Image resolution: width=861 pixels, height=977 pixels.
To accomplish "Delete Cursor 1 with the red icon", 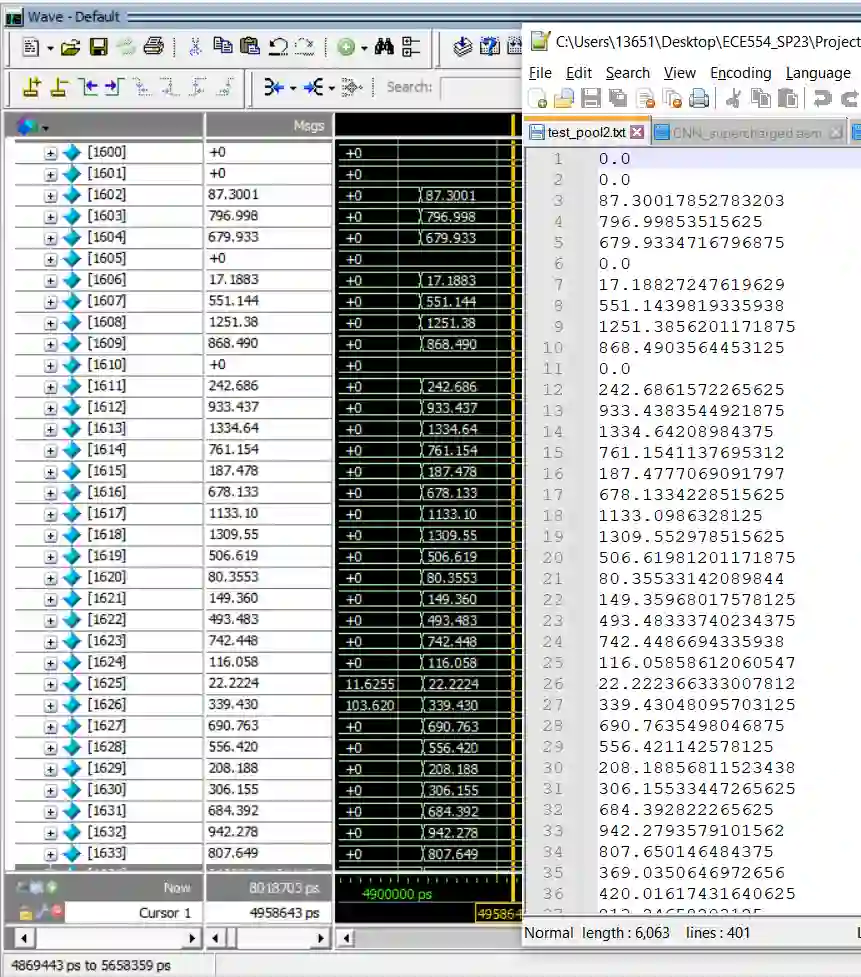I will tap(57, 912).
